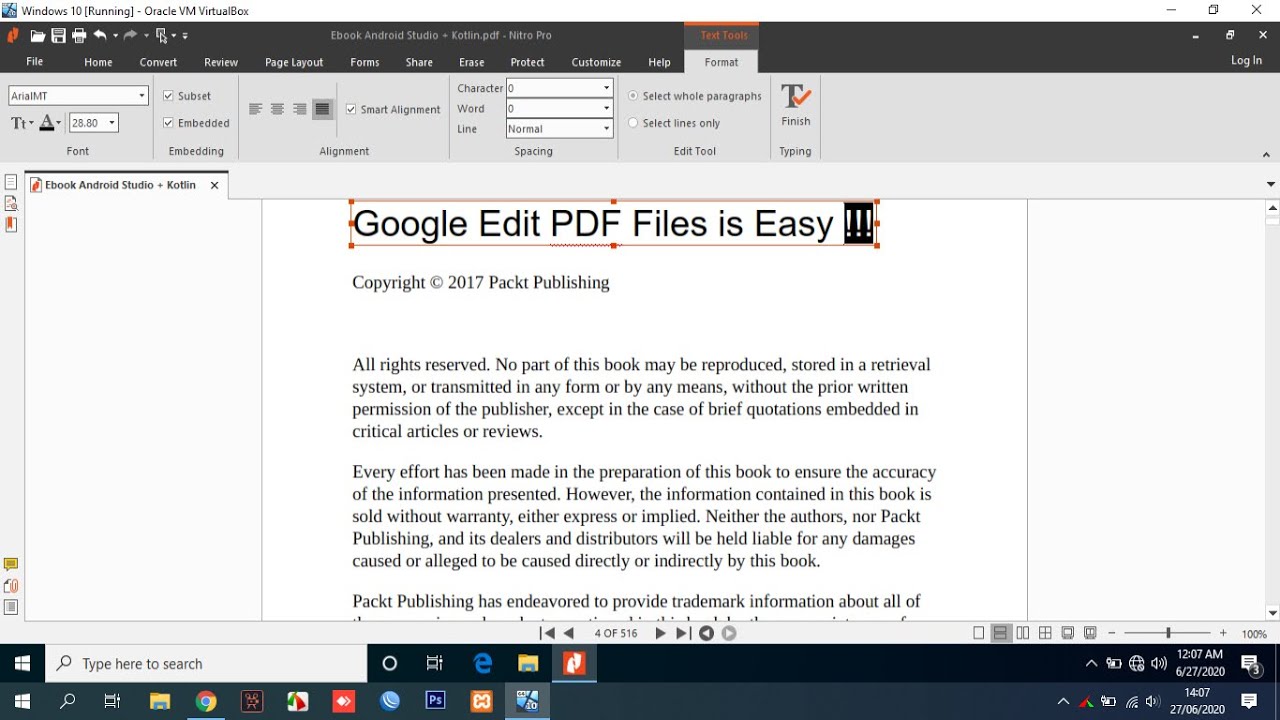Click the zoom slider handle
1280x720 pixels.
click(x=1168, y=633)
